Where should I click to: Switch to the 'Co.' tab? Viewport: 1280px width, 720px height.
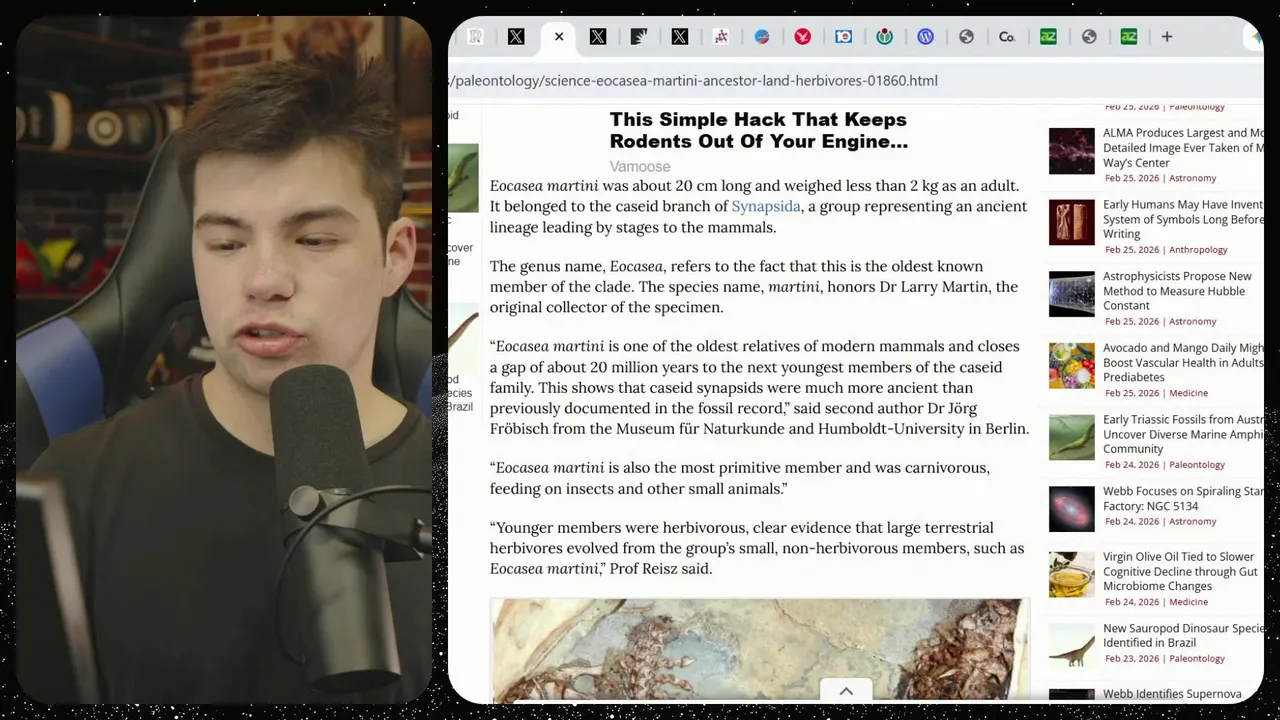(1007, 37)
